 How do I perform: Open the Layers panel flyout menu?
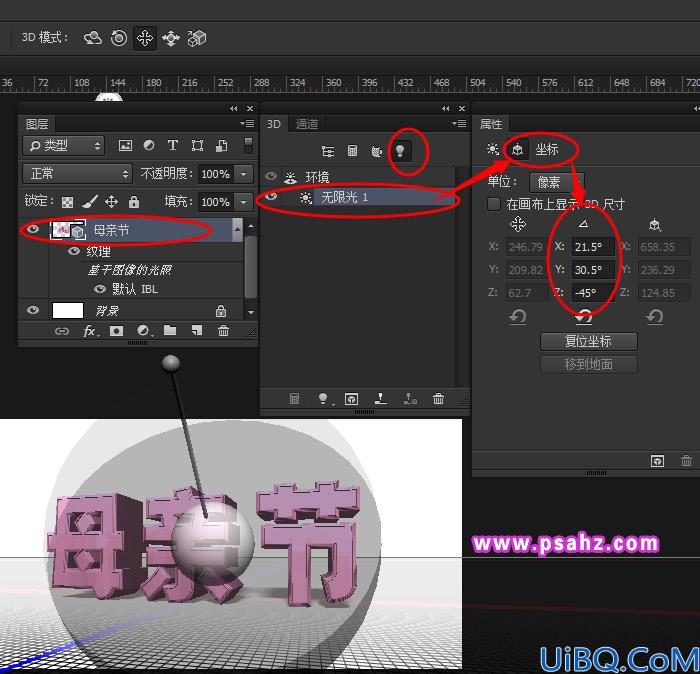point(247,124)
